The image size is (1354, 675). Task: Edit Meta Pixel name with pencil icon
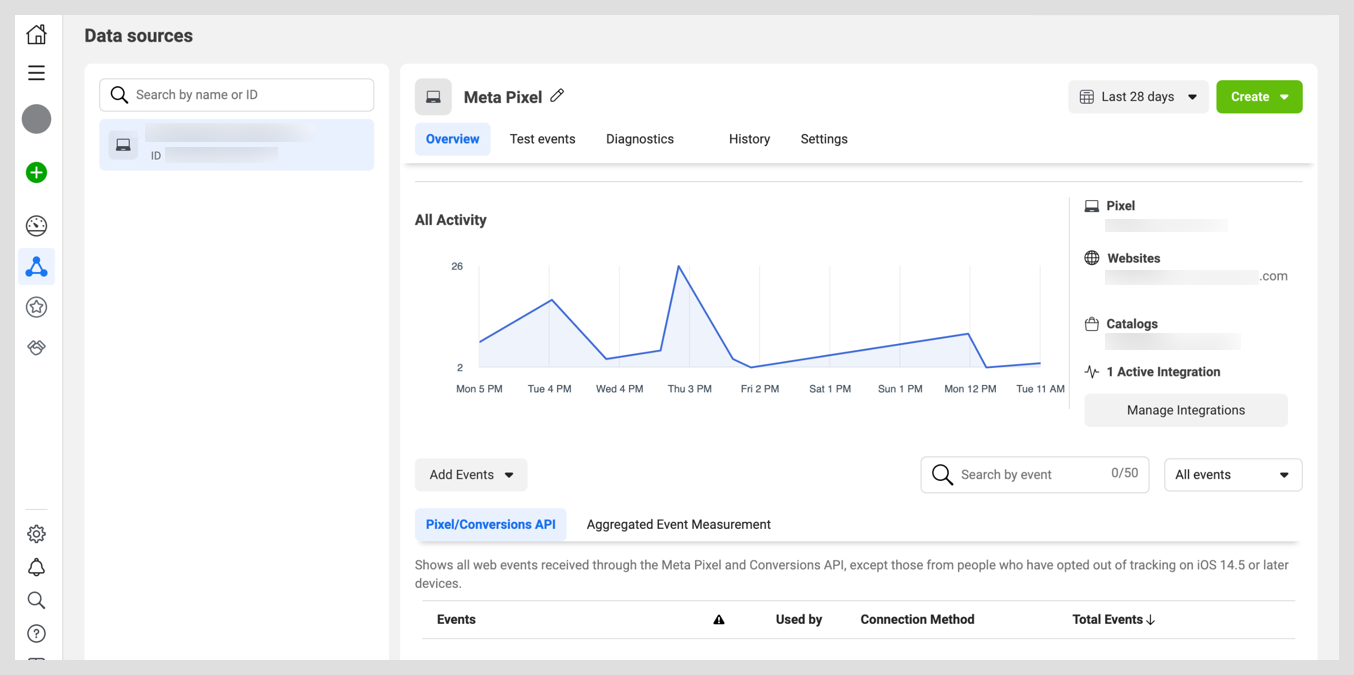click(x=557, y=96)
